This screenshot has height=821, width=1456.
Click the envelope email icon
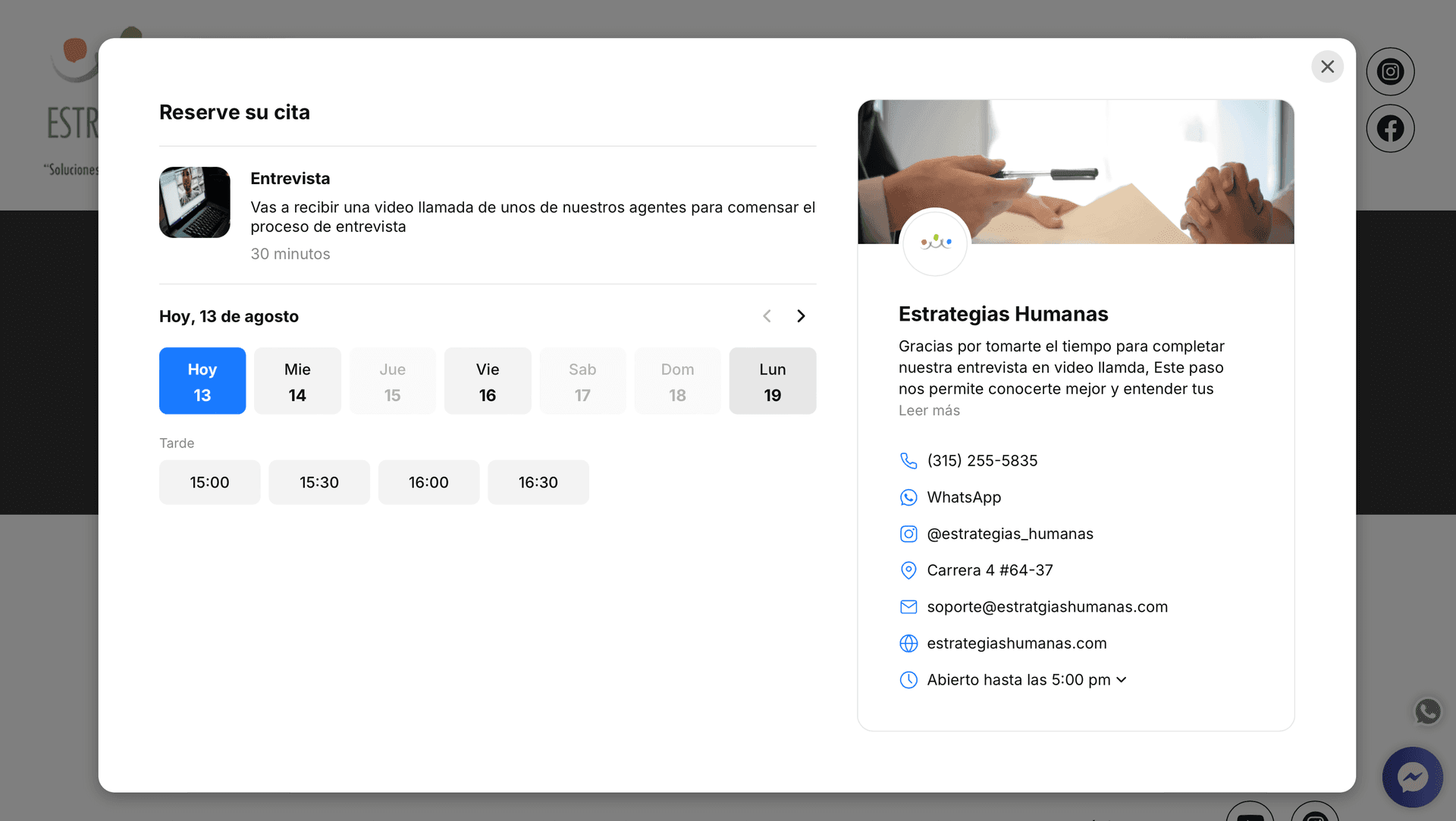point(908,606)
